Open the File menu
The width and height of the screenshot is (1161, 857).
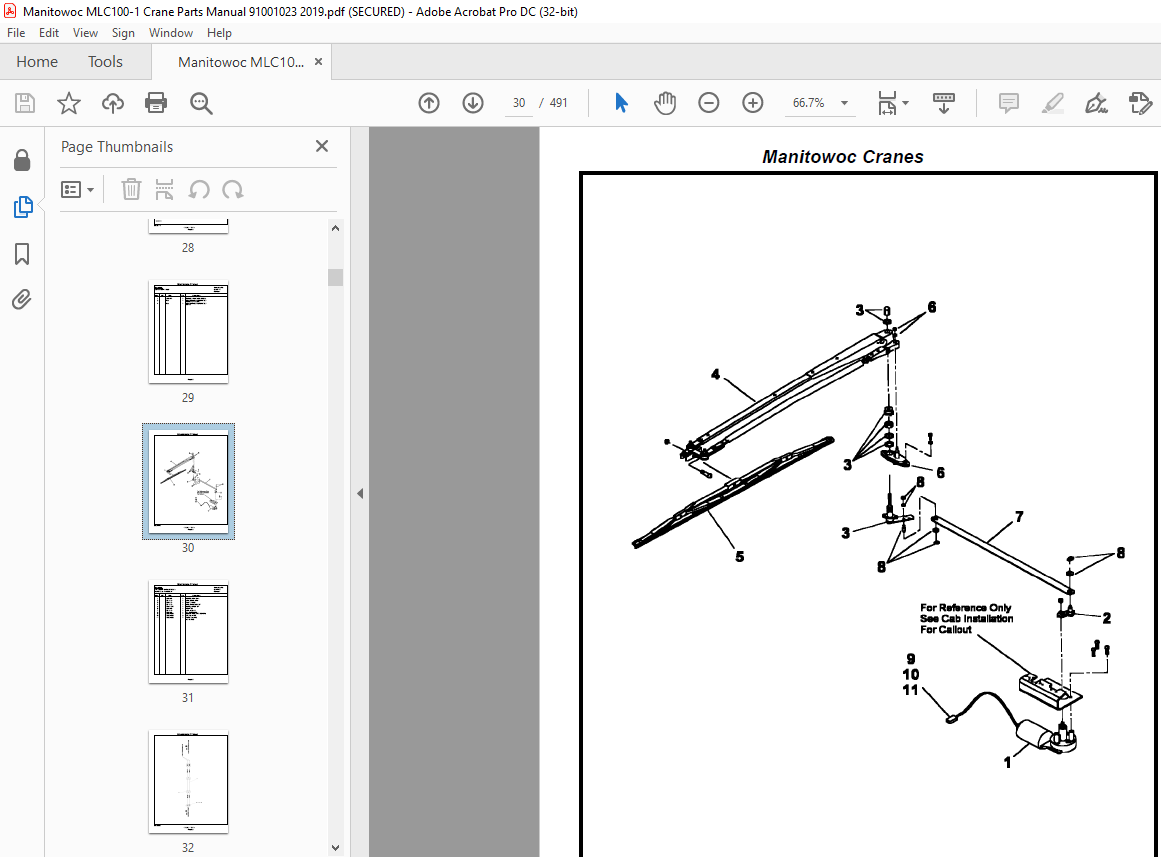(16, 33)
